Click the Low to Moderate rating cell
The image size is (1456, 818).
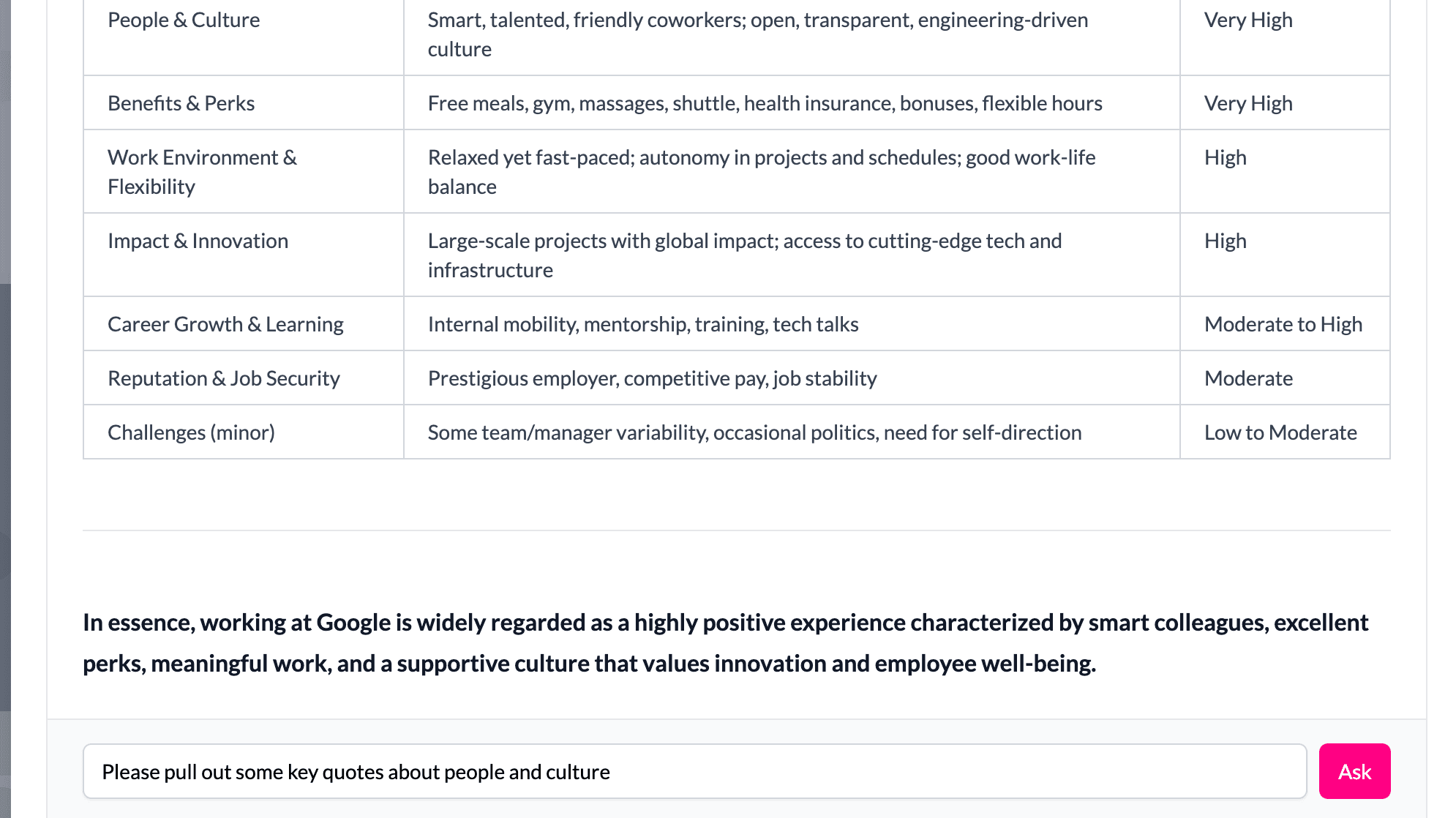point(1280,432)
